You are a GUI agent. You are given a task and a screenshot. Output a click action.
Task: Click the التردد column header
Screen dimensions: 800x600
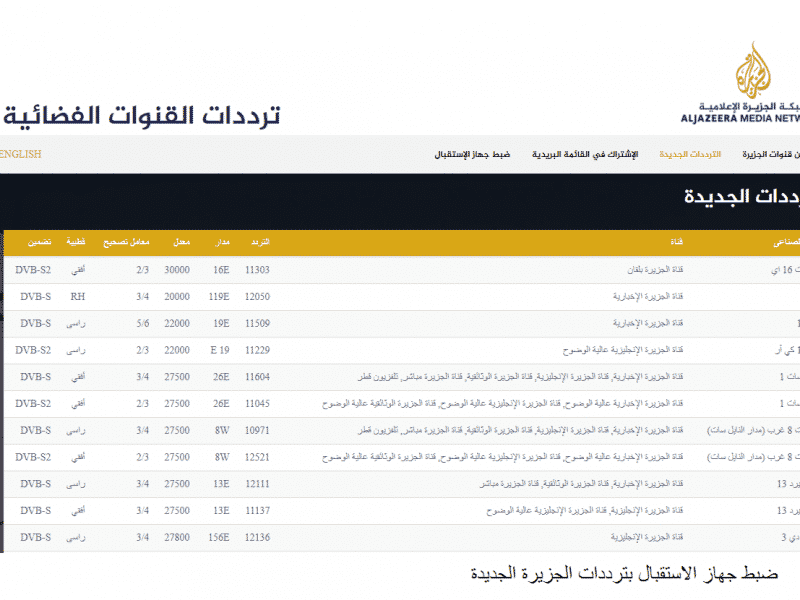tap(260, 242)
